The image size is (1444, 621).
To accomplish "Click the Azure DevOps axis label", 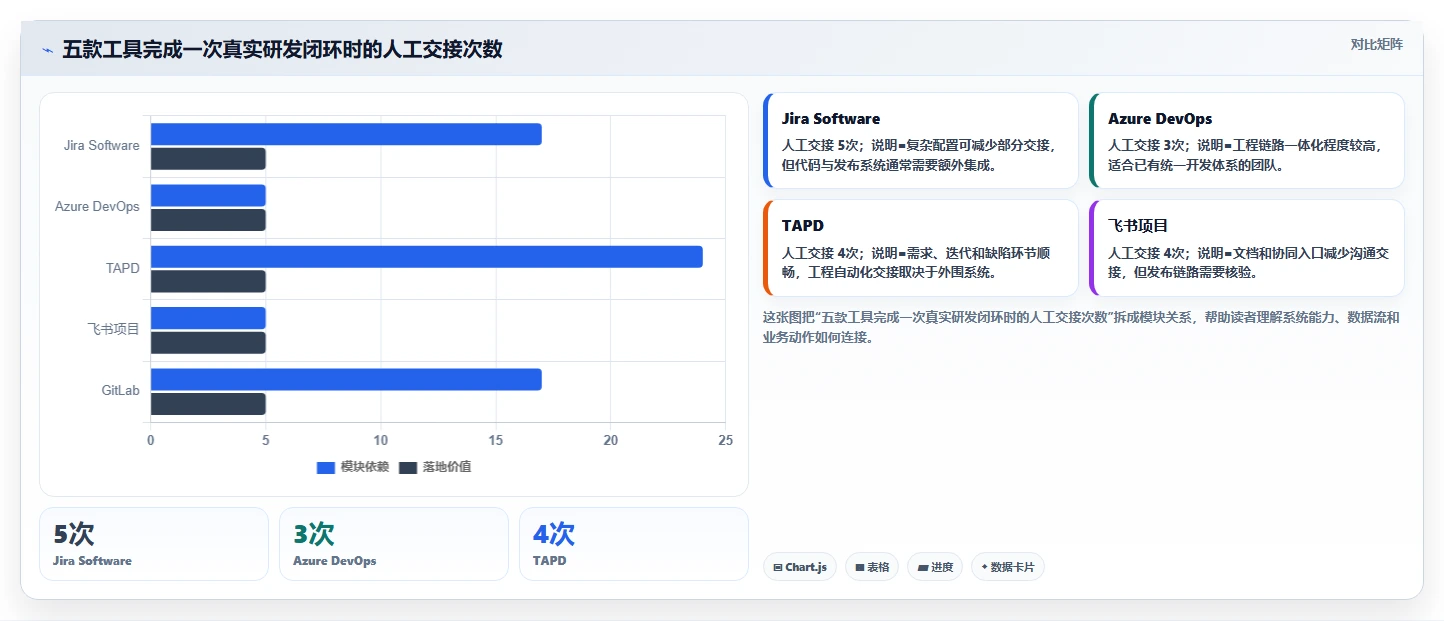I will click(x=97, y=207).
